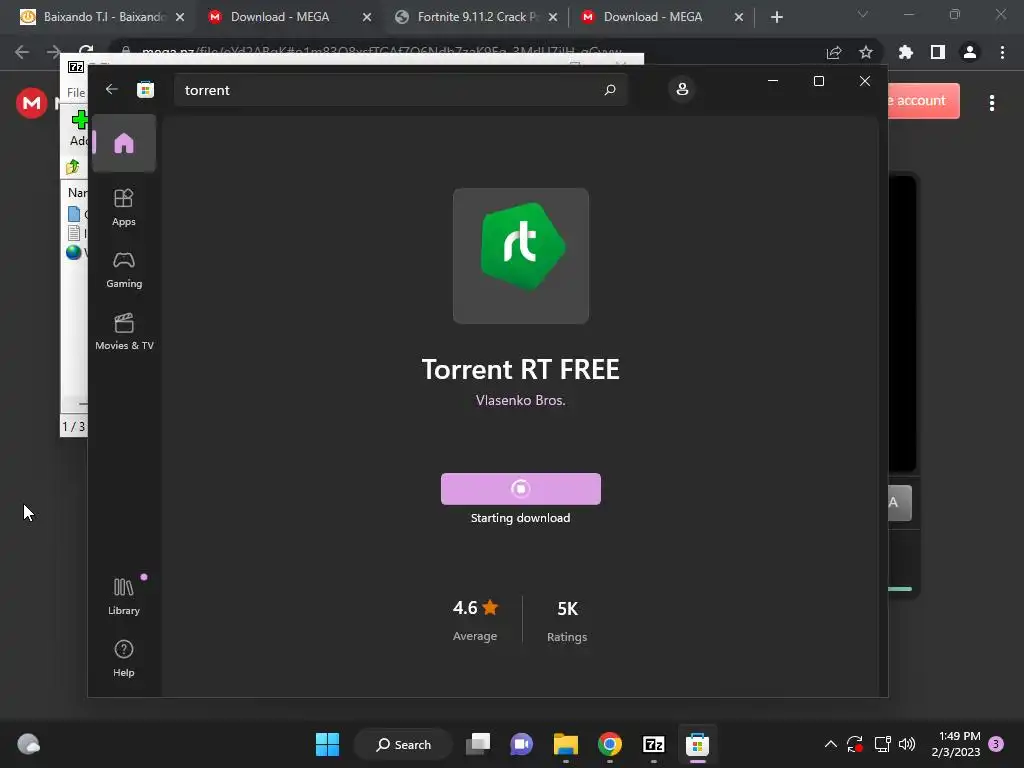This screenshot has width=1024, height=768.
Task: Open MEGA page three-dot menu
Action: coord(991,103)
